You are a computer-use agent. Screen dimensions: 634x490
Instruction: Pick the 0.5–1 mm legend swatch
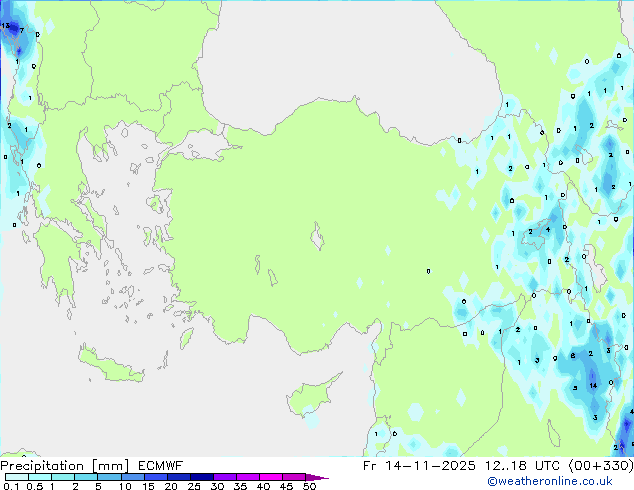click(40, 477)
